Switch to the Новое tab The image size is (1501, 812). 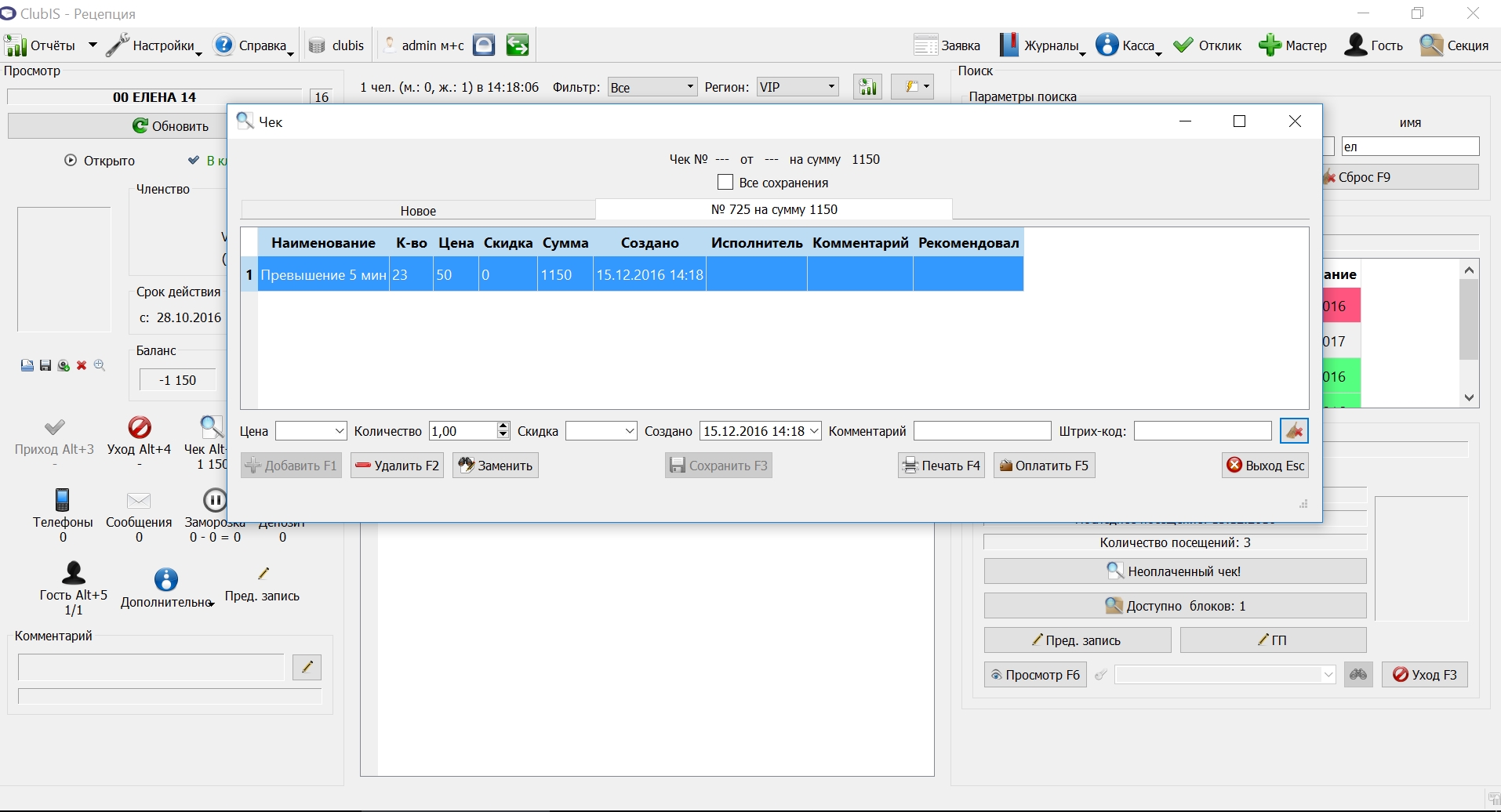tap(418, 210)
